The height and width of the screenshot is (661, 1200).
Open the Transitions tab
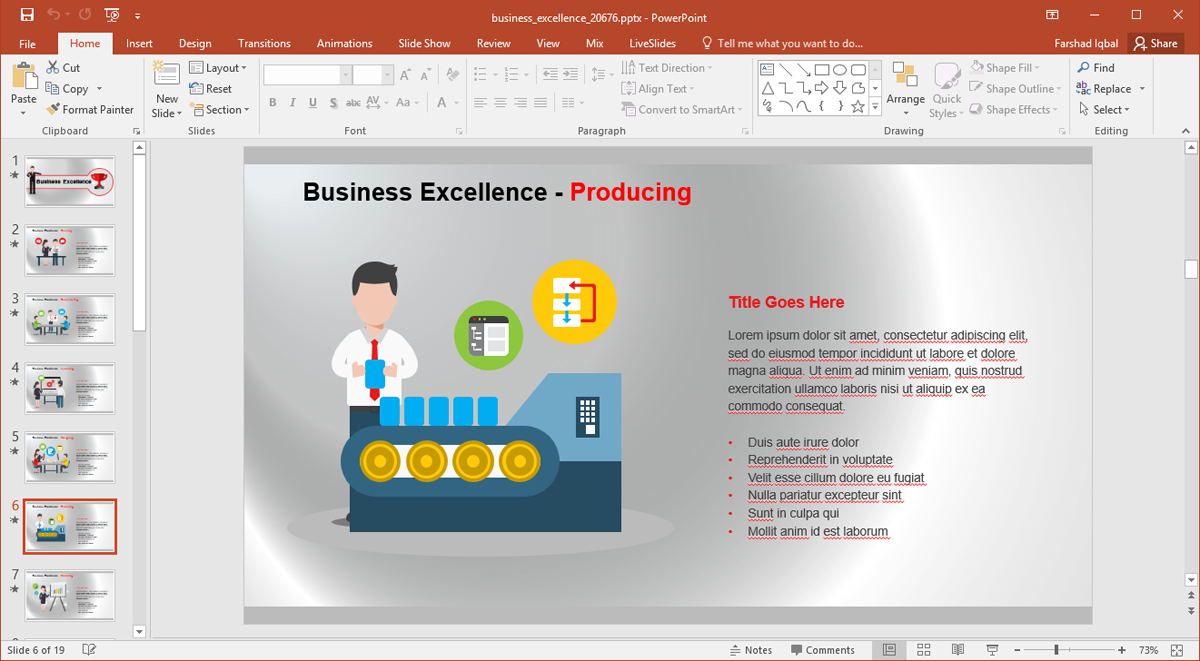pyautogui.click(x=264, y=44)
